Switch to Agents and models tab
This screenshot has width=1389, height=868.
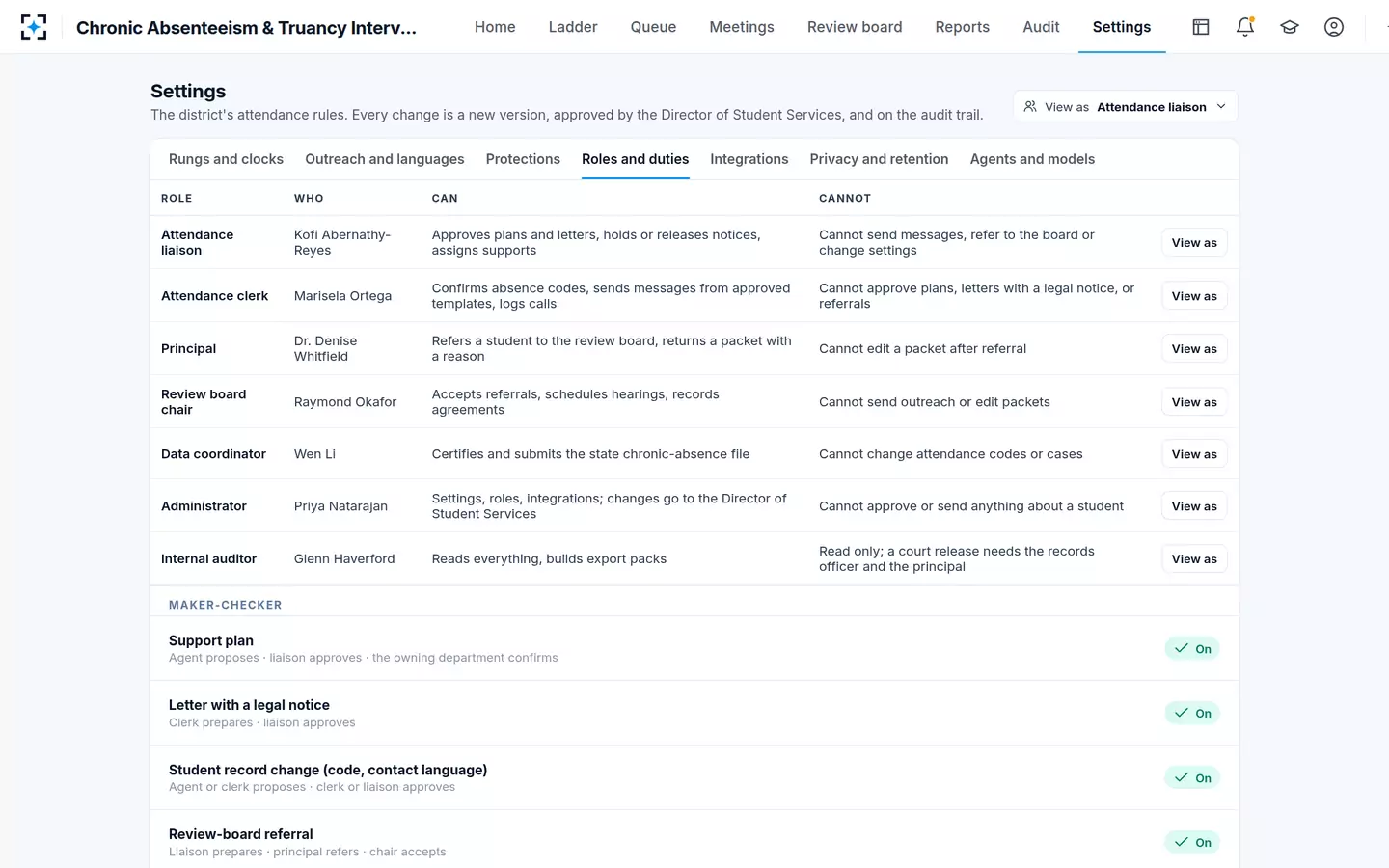pyautogui.click(x=1032, y=159)
